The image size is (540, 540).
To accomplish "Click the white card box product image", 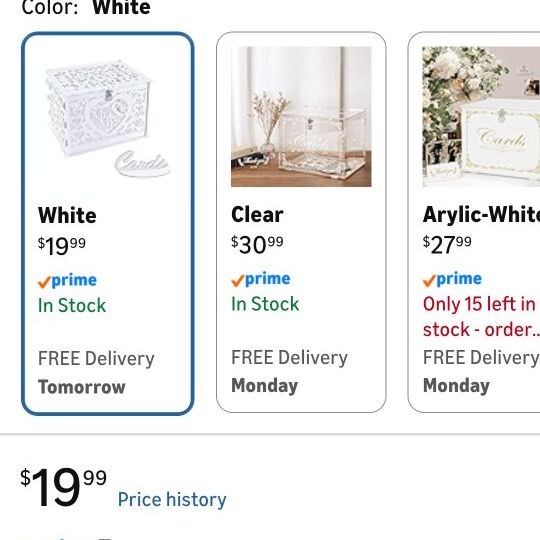I will pos(108,118).
